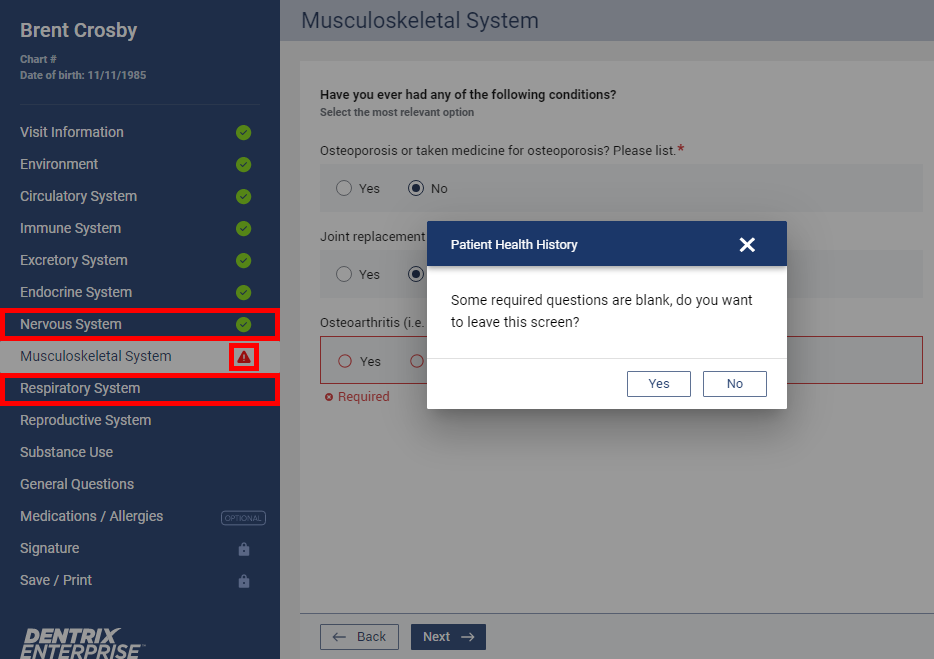Click the red warning icon beside Musculoskeletal System

click(x=244, y=357)
